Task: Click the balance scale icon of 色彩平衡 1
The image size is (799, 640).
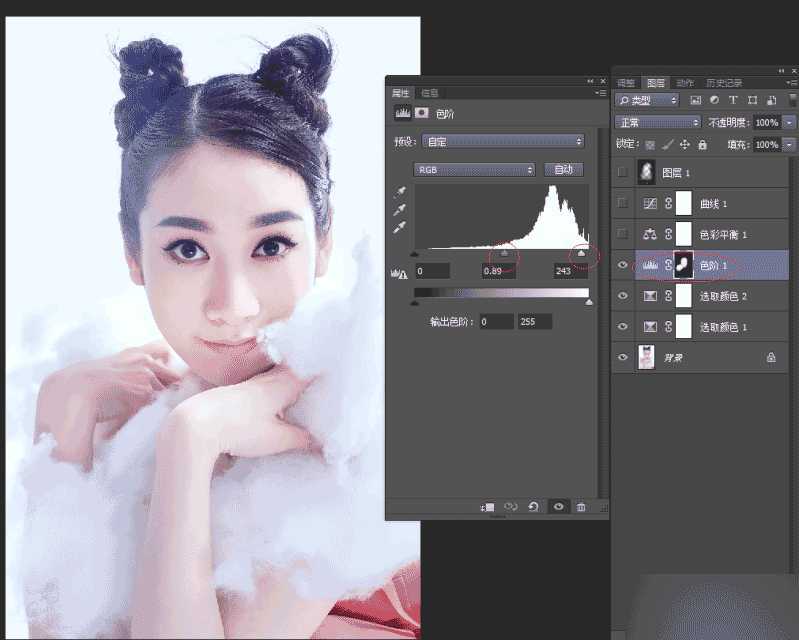Action: [650, 234]
